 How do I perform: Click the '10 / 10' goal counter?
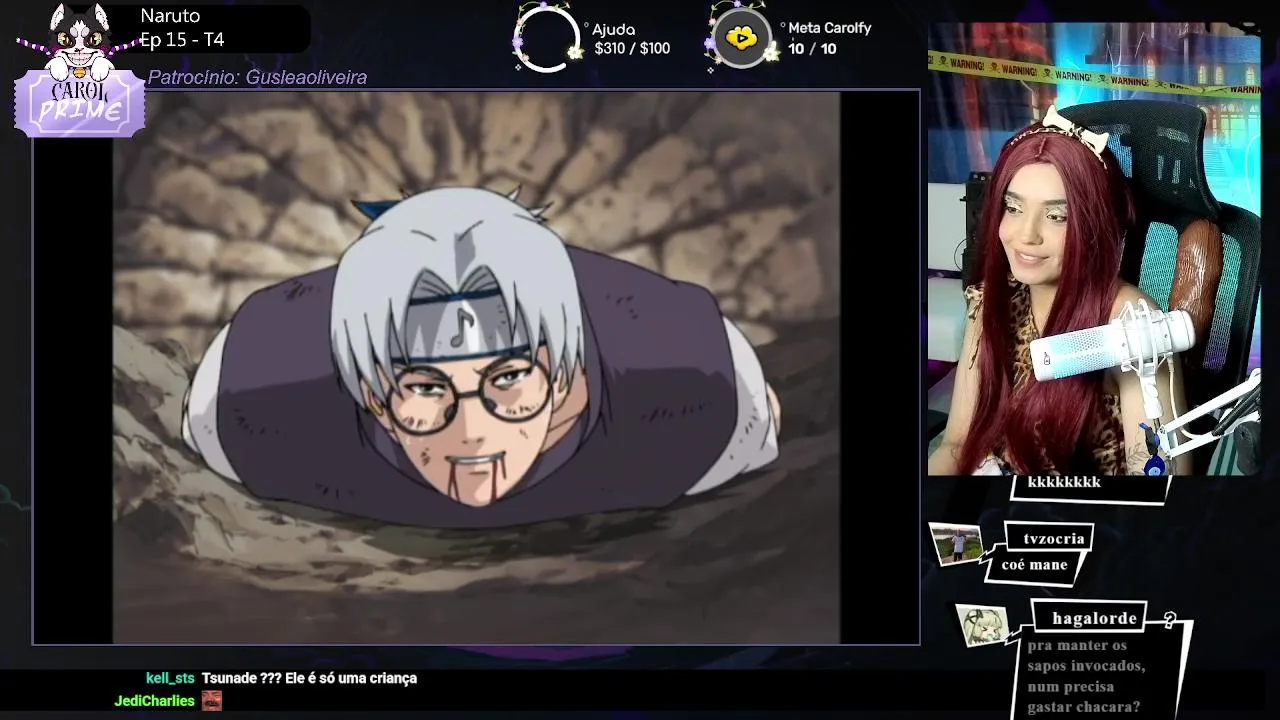812,48
